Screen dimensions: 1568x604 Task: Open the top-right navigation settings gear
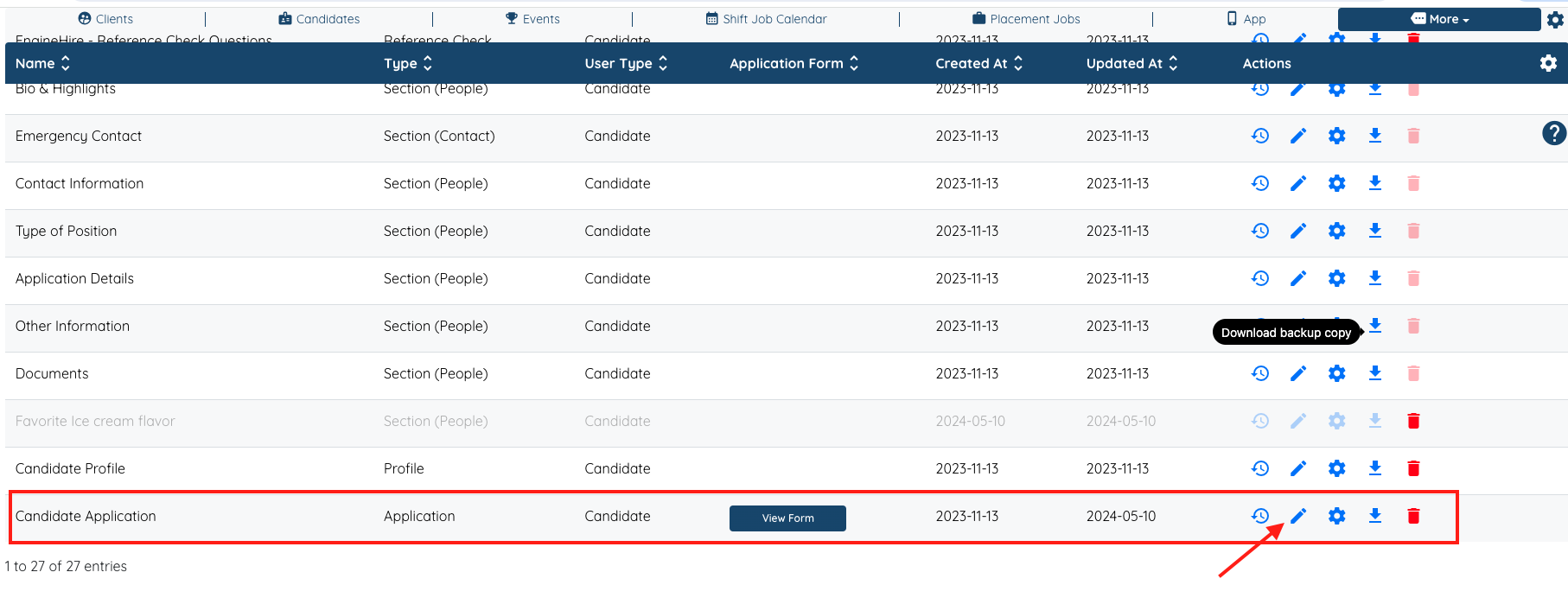(1555, 20)
